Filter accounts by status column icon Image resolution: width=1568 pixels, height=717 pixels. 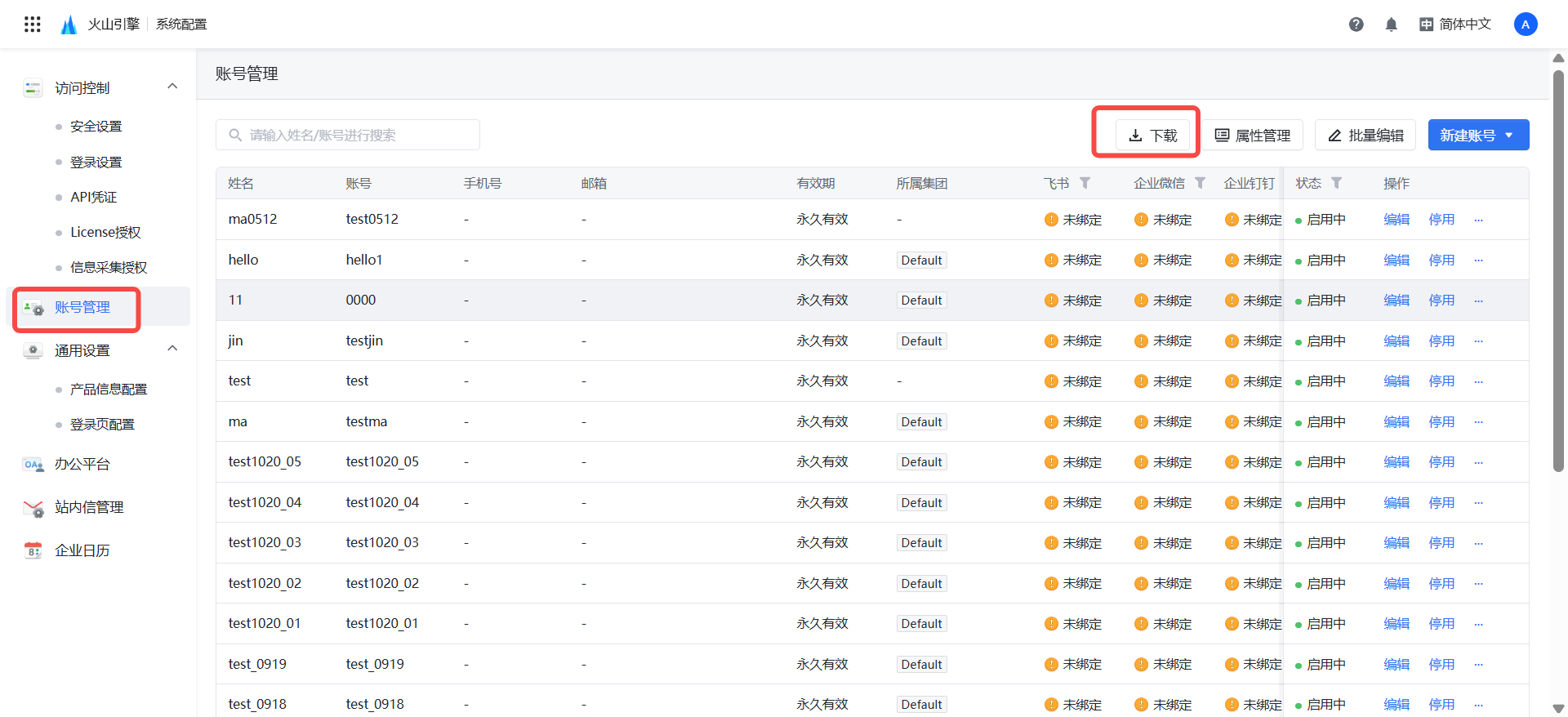1336,183
